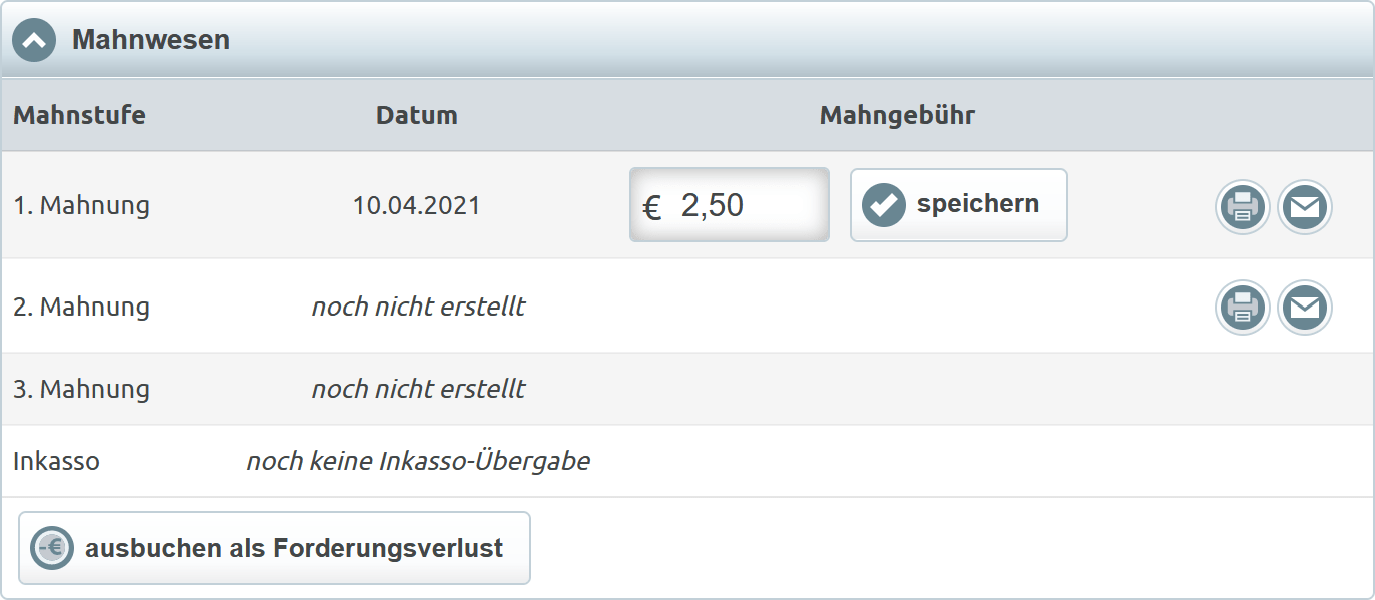Image resolution: width=1375 pixels, height=600 pixels.
Task: Click the Mahngebühr column header
Action: 897,115
